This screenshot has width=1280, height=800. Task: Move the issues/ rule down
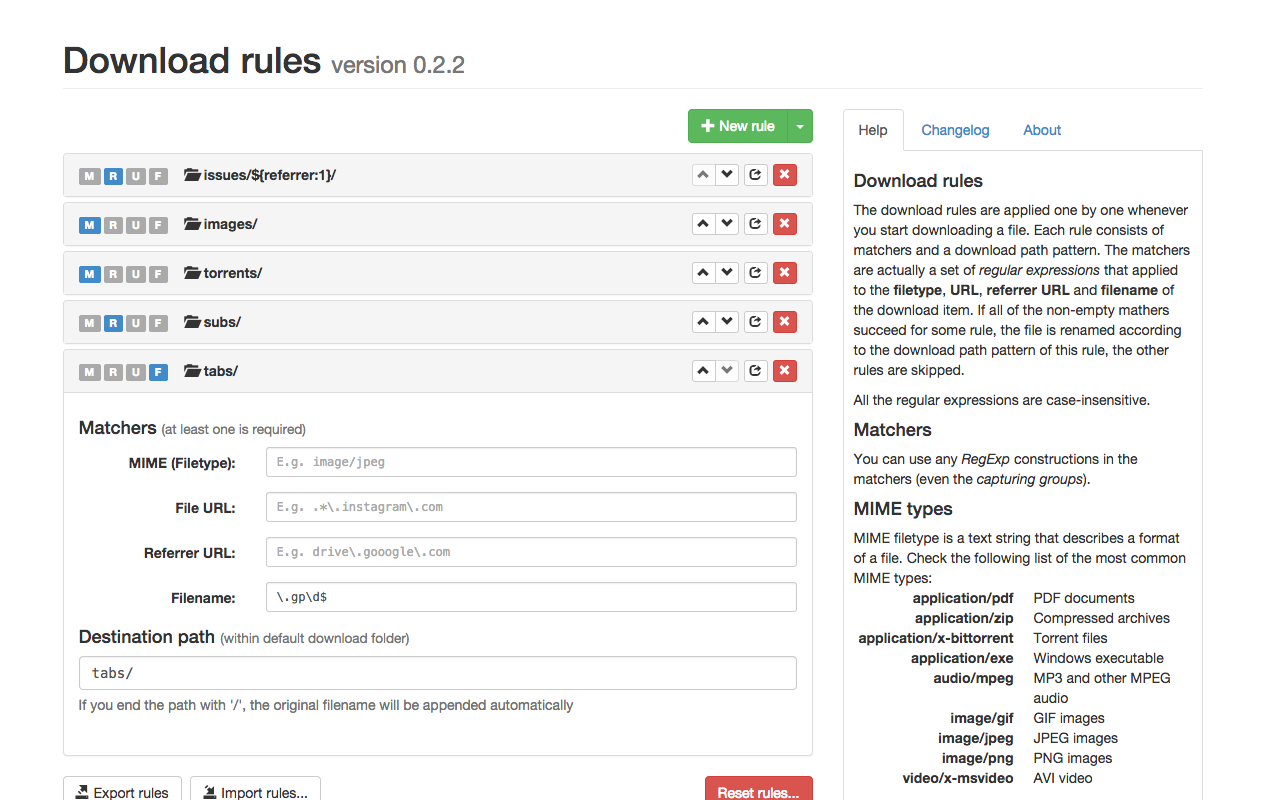coord(727,174)
